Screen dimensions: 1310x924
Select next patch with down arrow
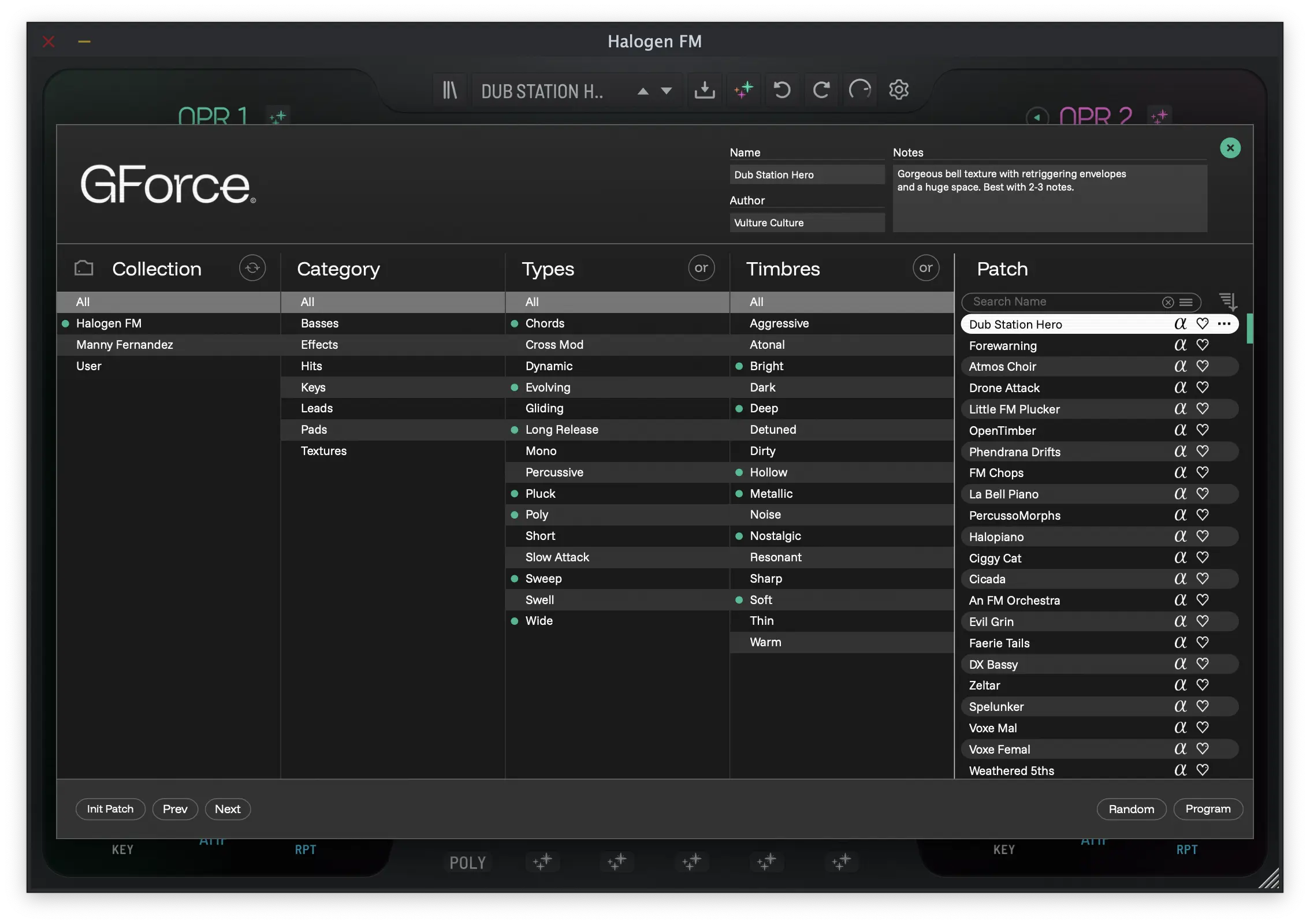click(667, 91)
